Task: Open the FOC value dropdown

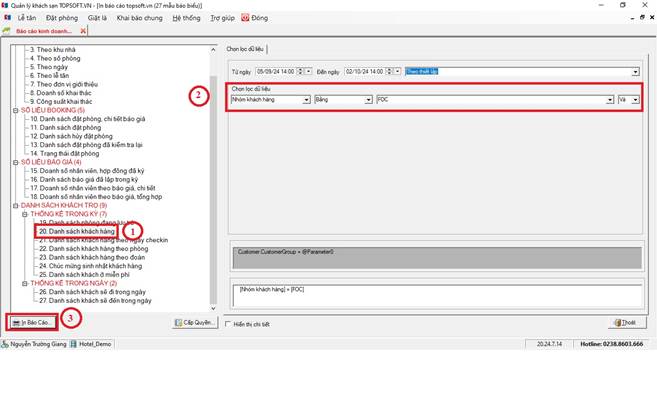Action: point(610,100)
